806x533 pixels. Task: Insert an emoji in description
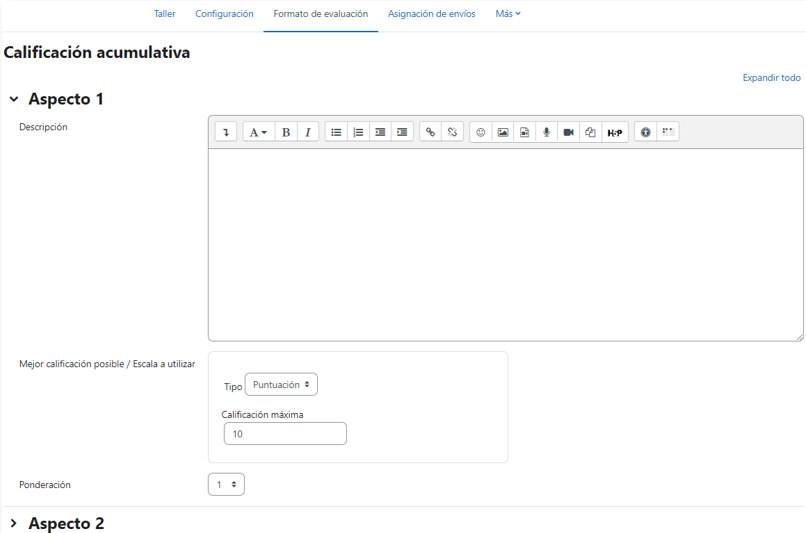[x=481, y=132]
